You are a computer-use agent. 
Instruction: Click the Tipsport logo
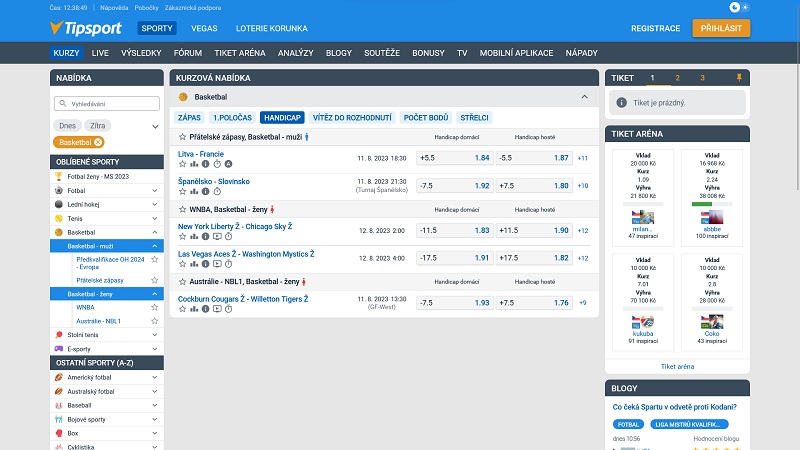pos(86,28)
